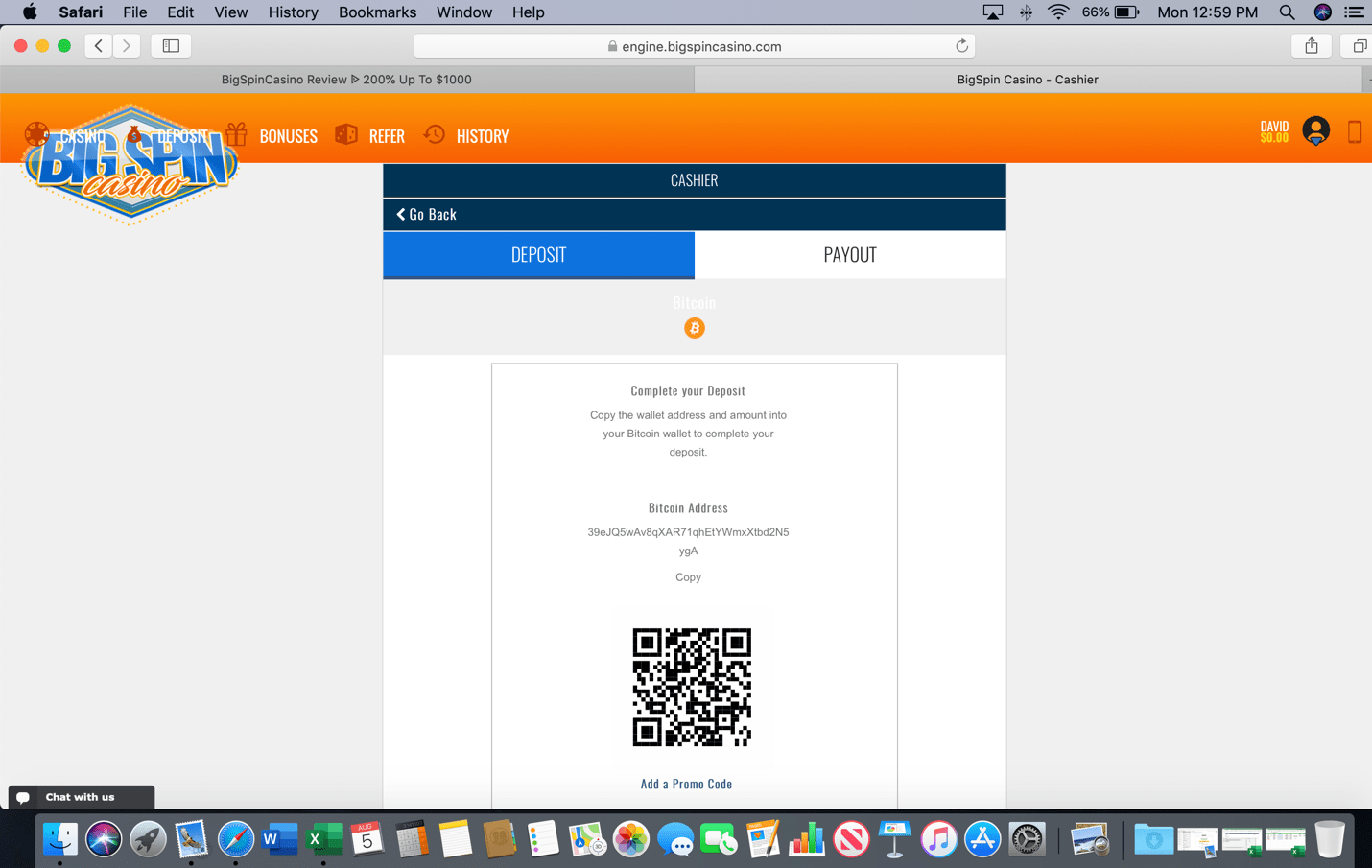This screenshot has width=1372, height=868.
Task: Click the DAVID $0.00 balance text
Action: click(x=1274, y=131)
